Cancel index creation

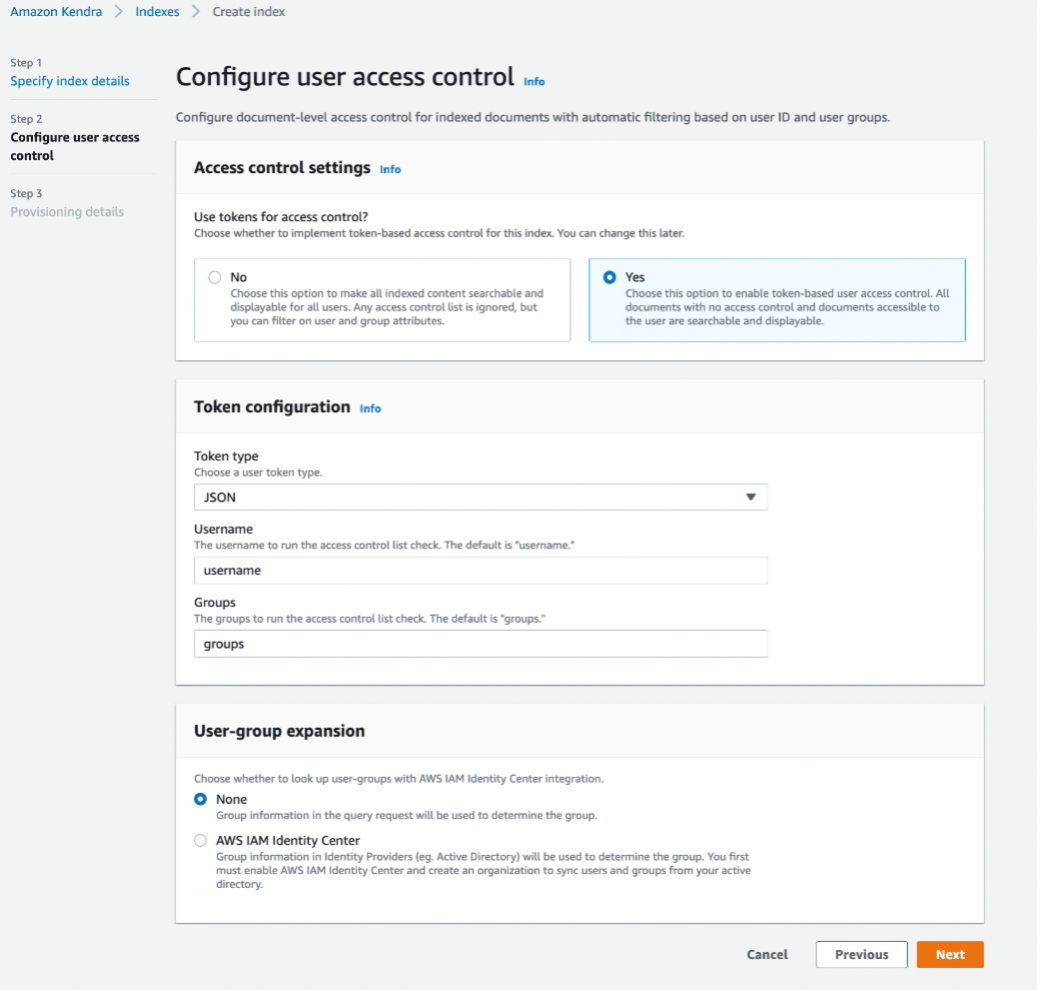(767, 954)
